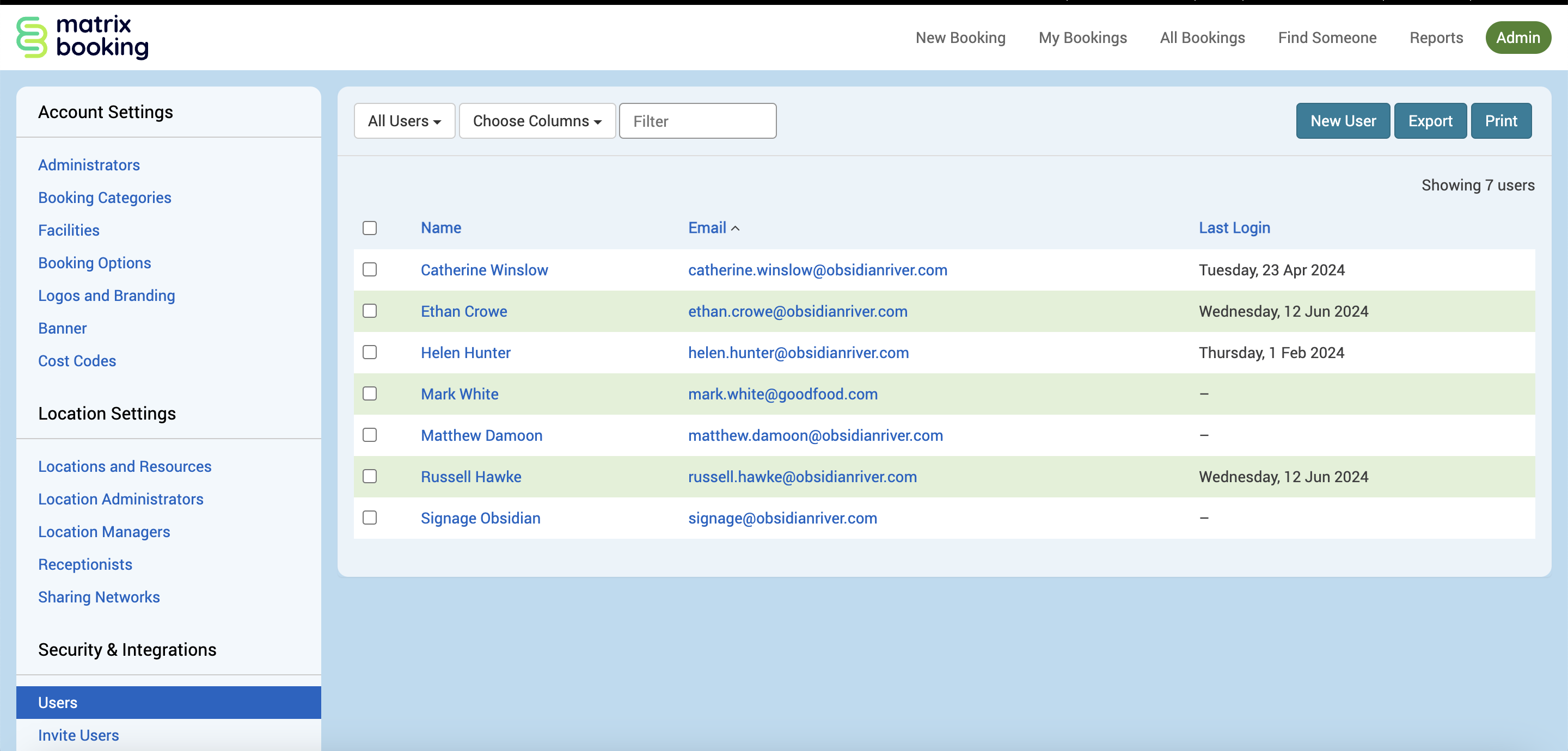Viewport: 1568px width, 751px height.
Task: Sort by the Last Login column
Action: (1234, 227)
